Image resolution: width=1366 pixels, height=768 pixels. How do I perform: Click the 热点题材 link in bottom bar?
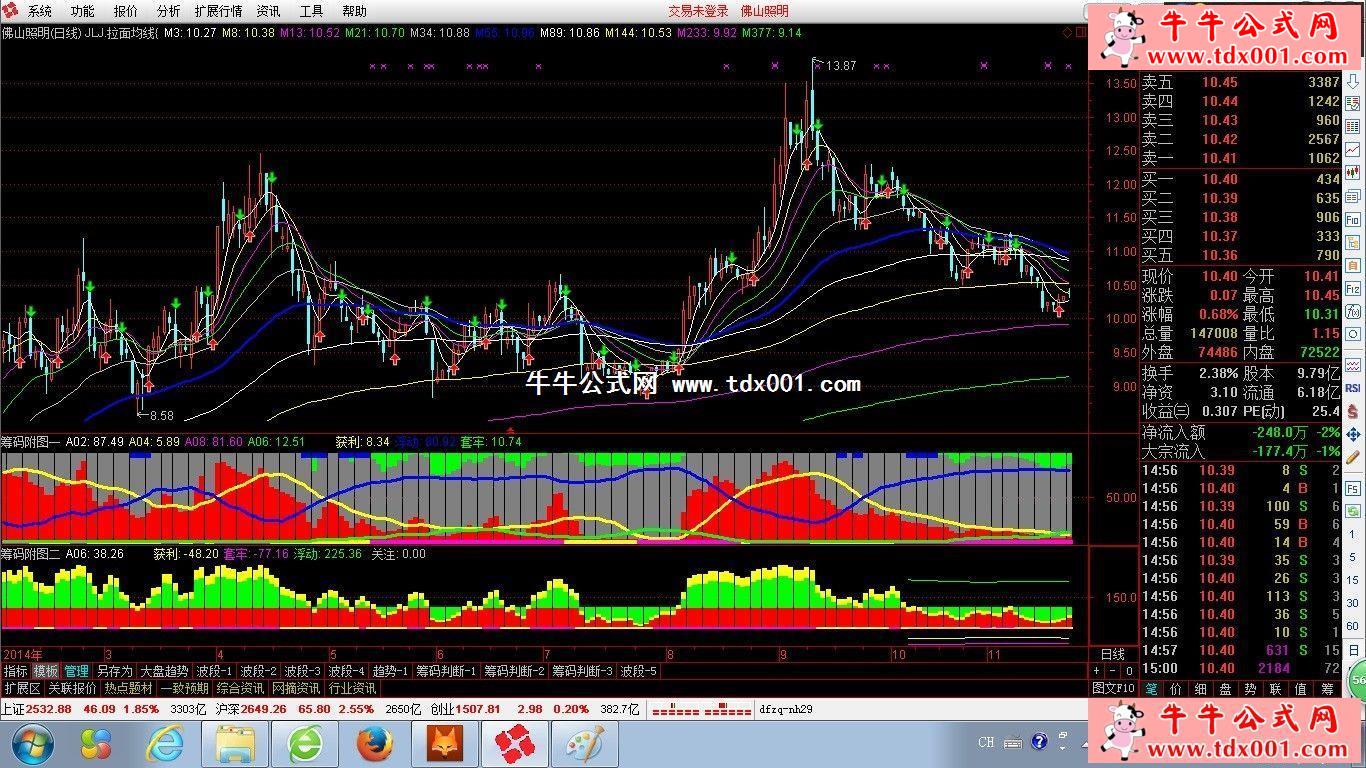point(127,688)
